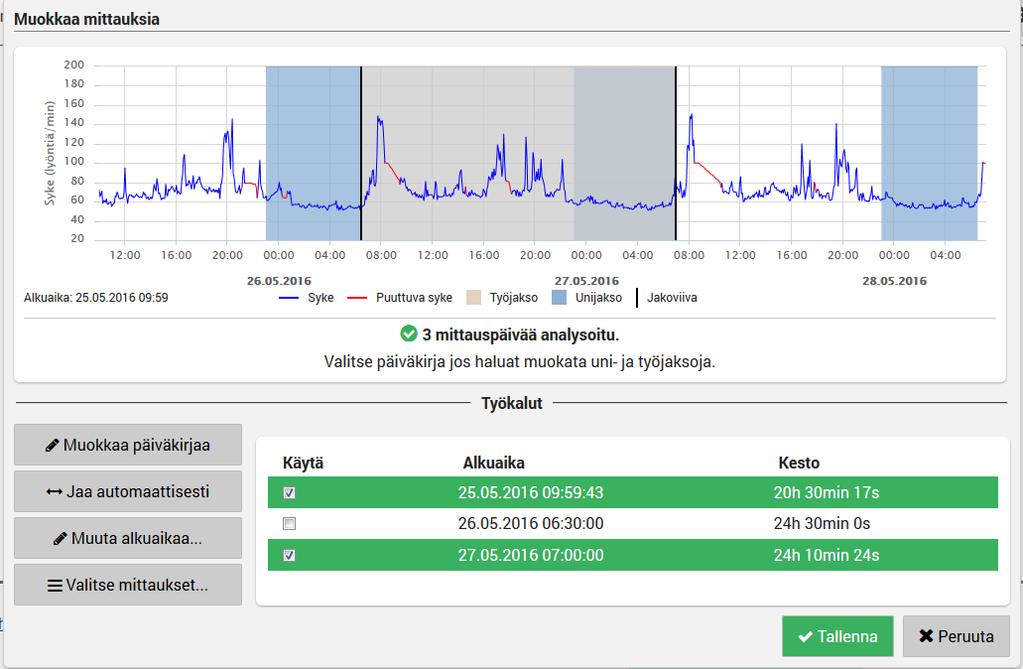
Task: Uncheck the 27.05.2016 07:00:00 measurement checkbox
Action: pos(289,555)
